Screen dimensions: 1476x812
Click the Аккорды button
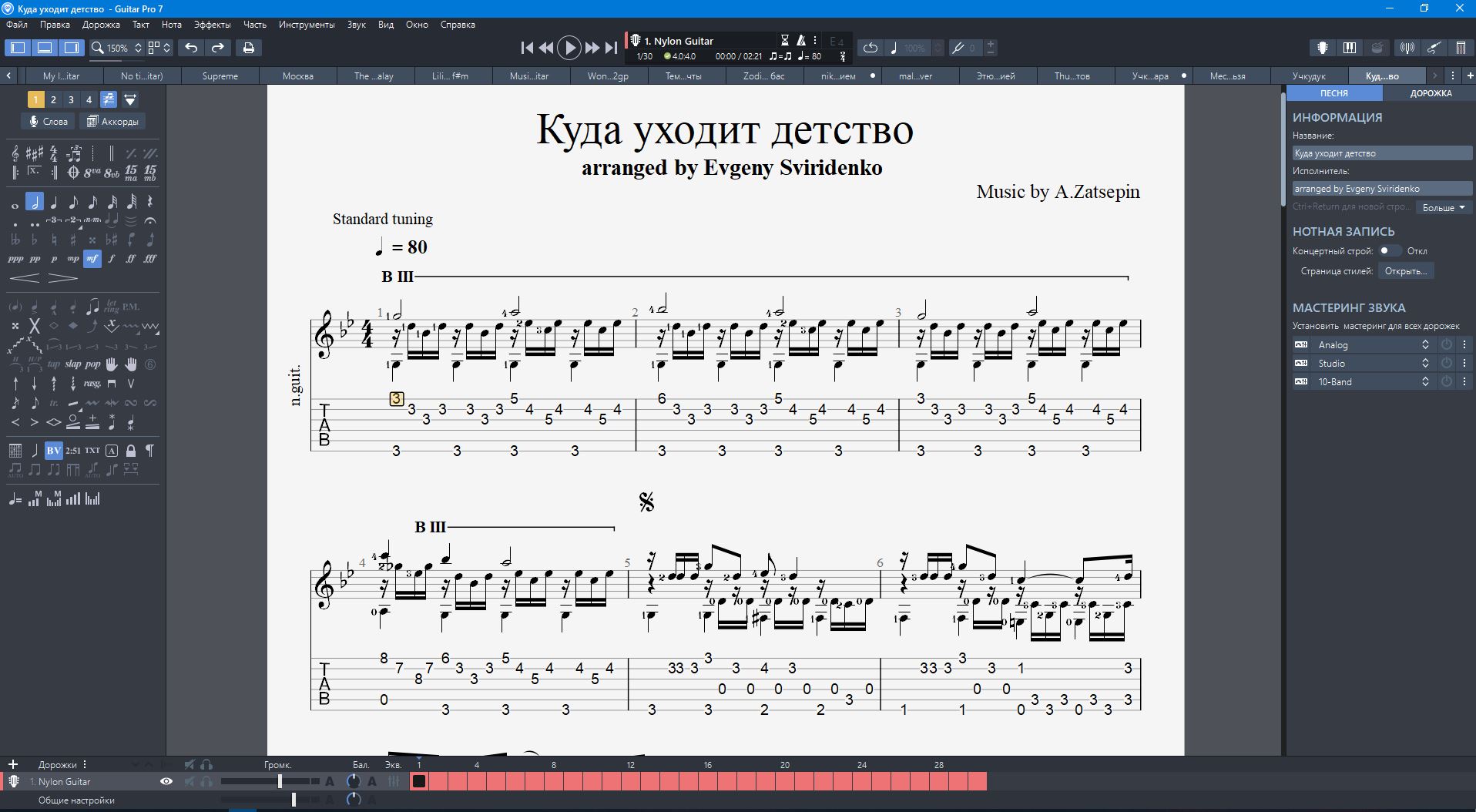113,122
